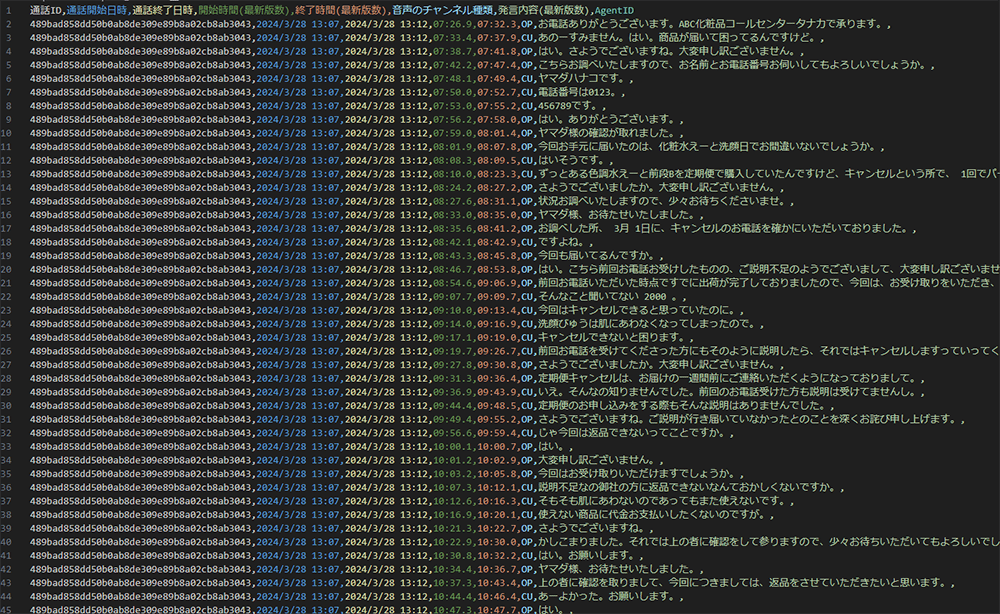Click the text 深くお詫び申し上げます
This screenshot has width=1000, height=614.
pos(900,420)
